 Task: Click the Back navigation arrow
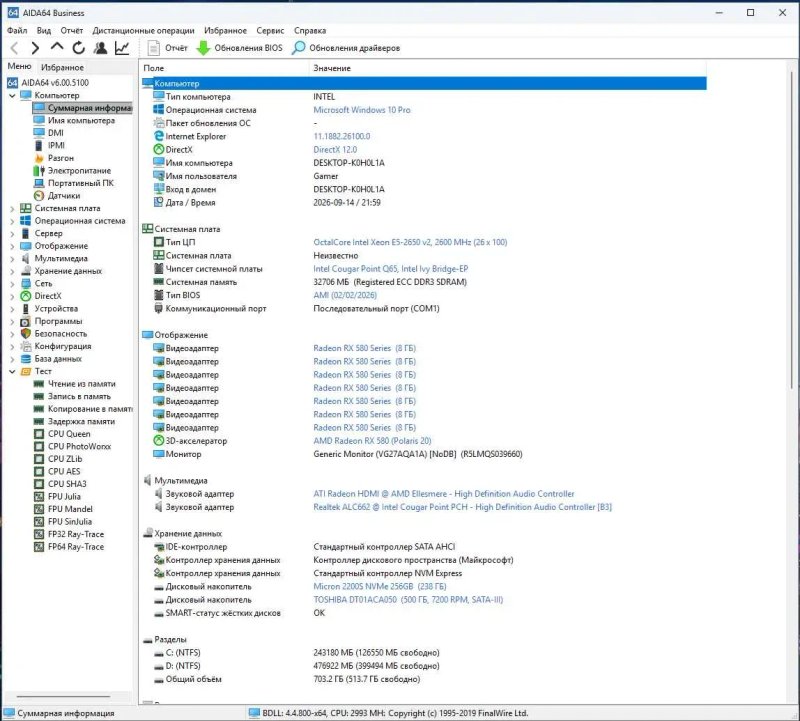pyautogui.click(x=14, y=48)
